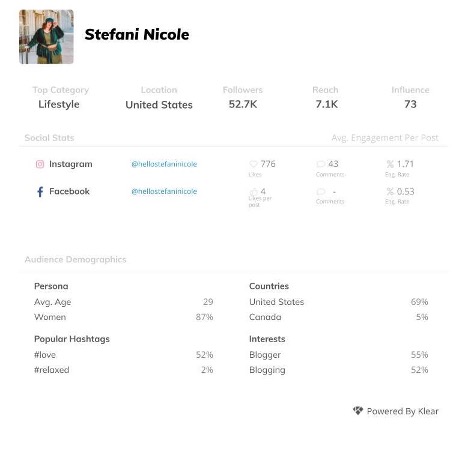Screen dimensions: 468x449
Task: Select the Lifestyle top category value
Action: pos(59,104)
